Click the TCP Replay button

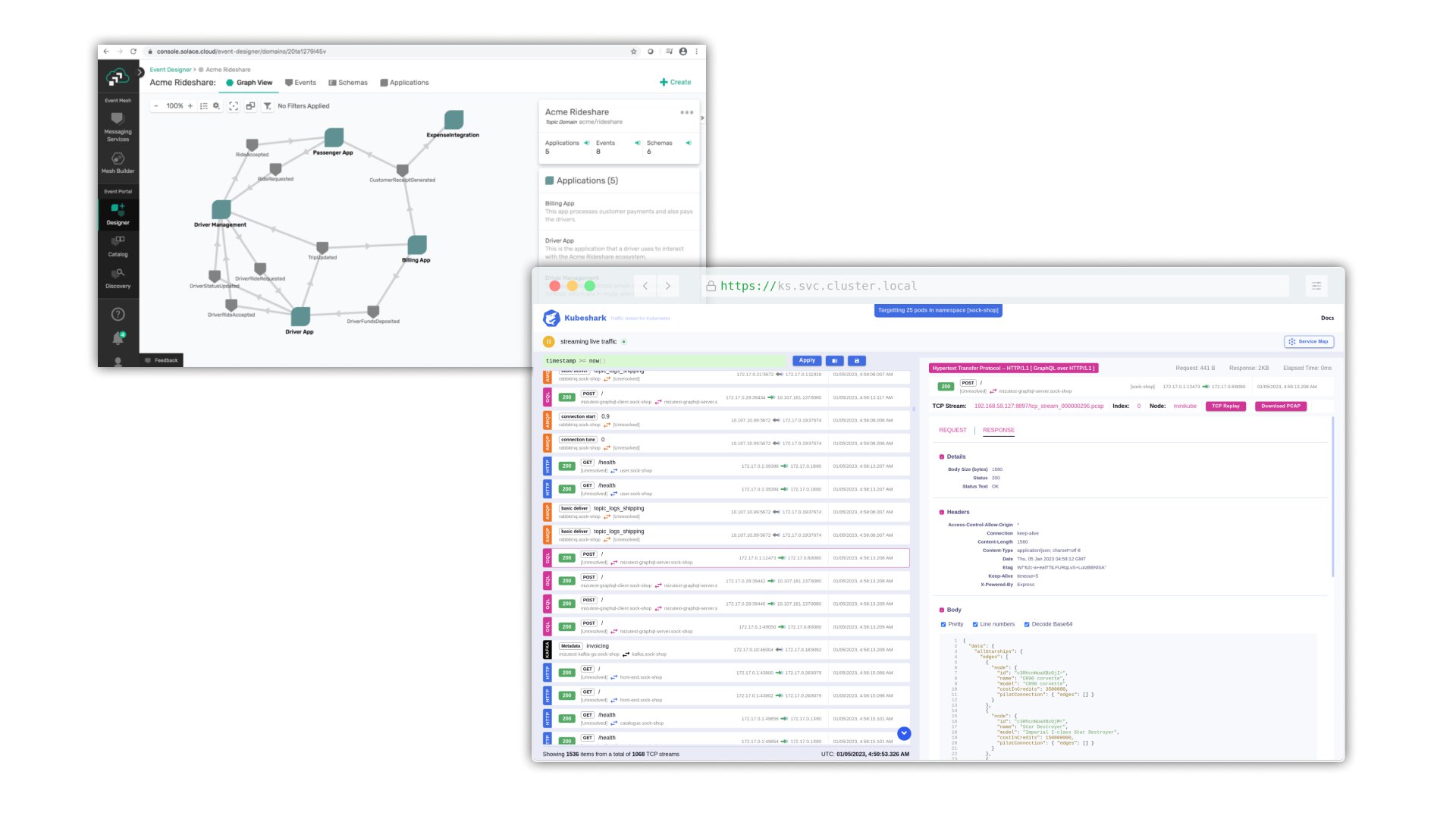[x=1225, y=406]
